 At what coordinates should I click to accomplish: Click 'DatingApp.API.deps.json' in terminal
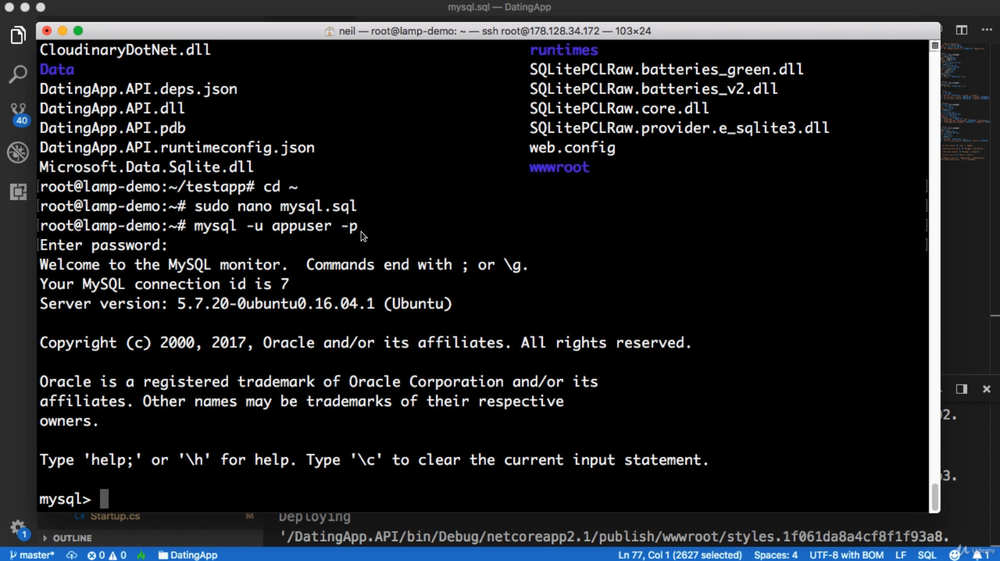click(x=138, y=89)
